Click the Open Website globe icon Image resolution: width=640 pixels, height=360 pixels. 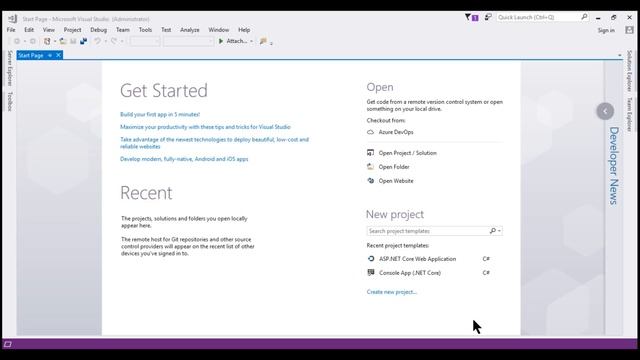click(370, 181)
